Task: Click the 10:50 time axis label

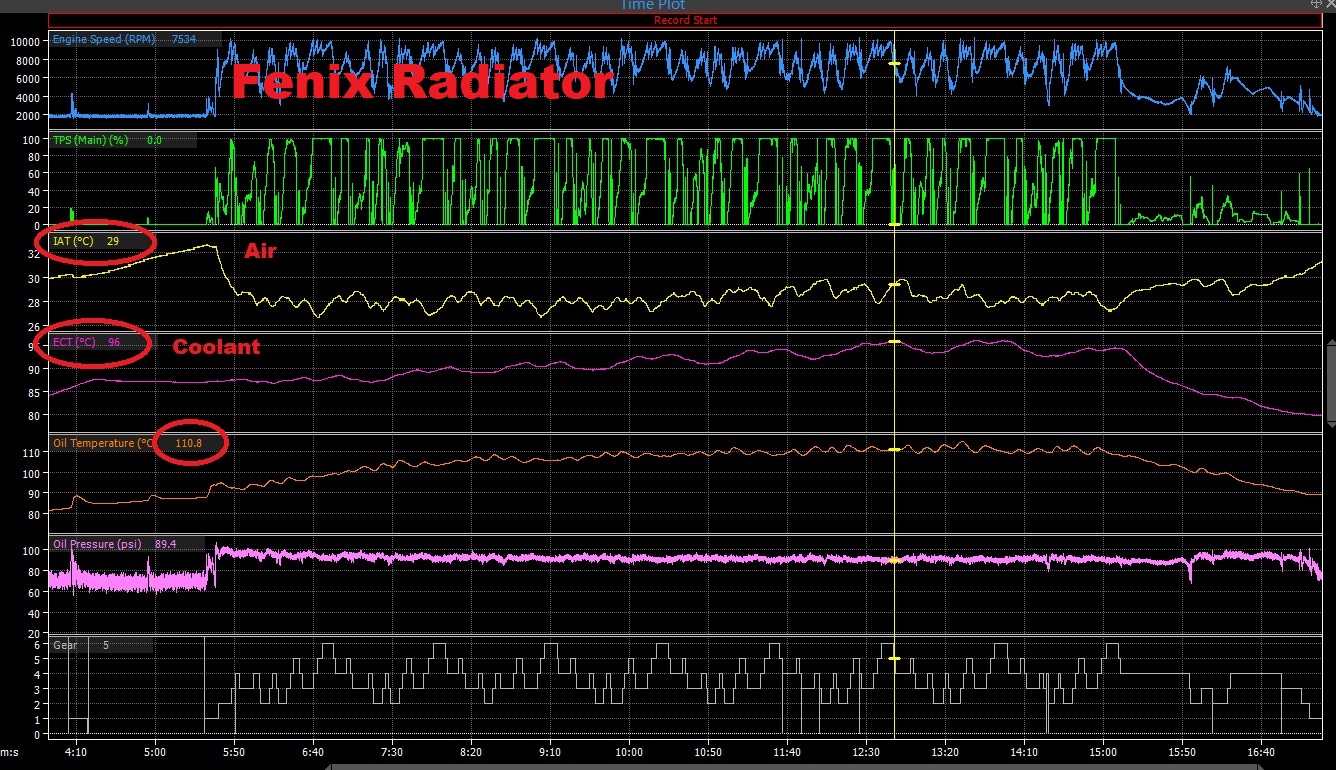Action: pyautogui.click(x=708, y=751)
